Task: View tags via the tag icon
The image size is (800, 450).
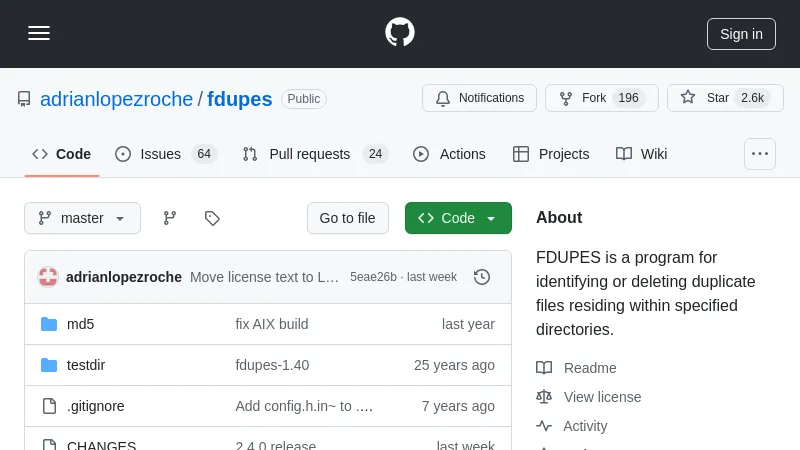Action: pos(212,218)
